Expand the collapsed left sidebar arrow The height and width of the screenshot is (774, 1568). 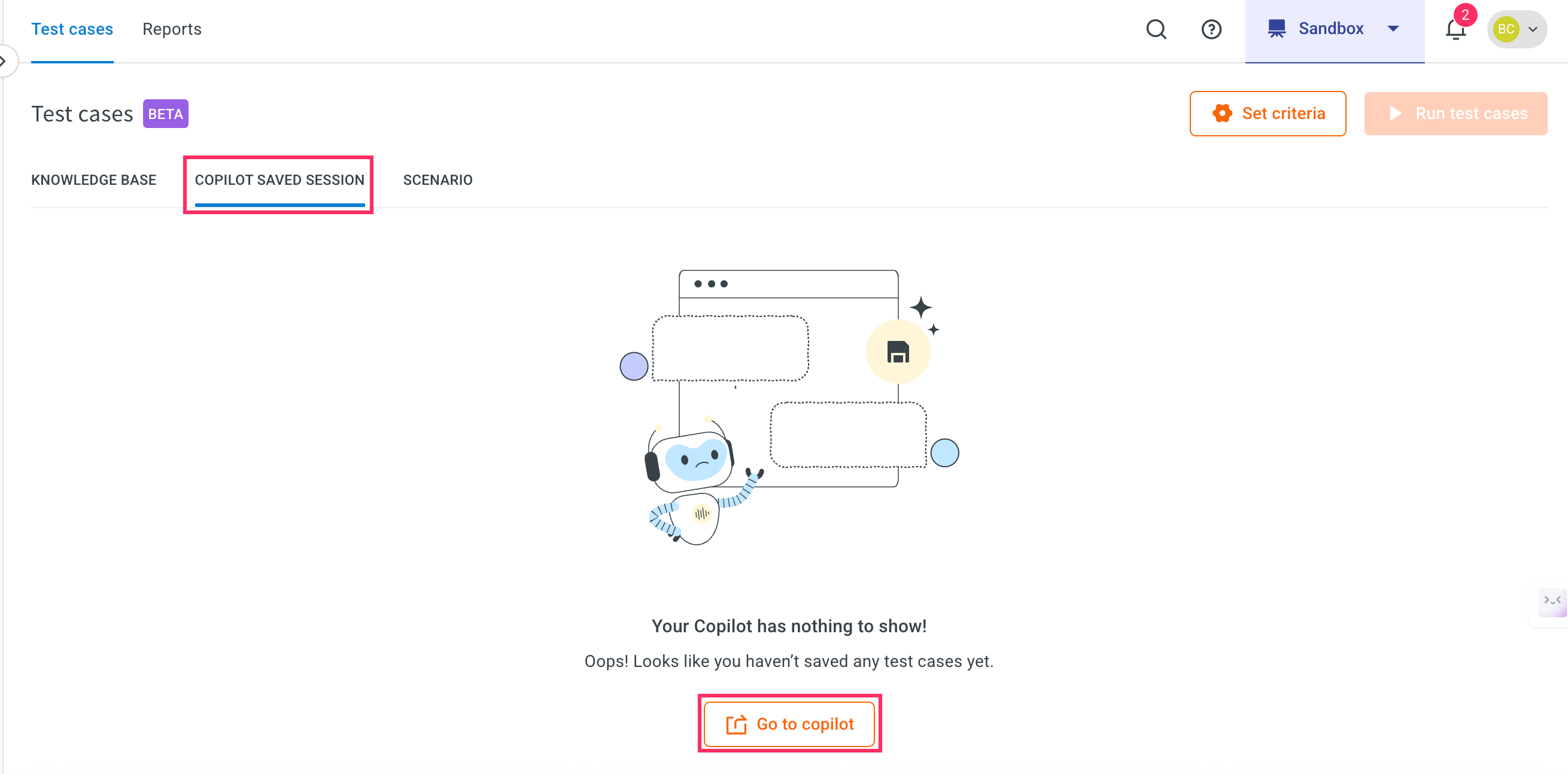pos(4,61)
